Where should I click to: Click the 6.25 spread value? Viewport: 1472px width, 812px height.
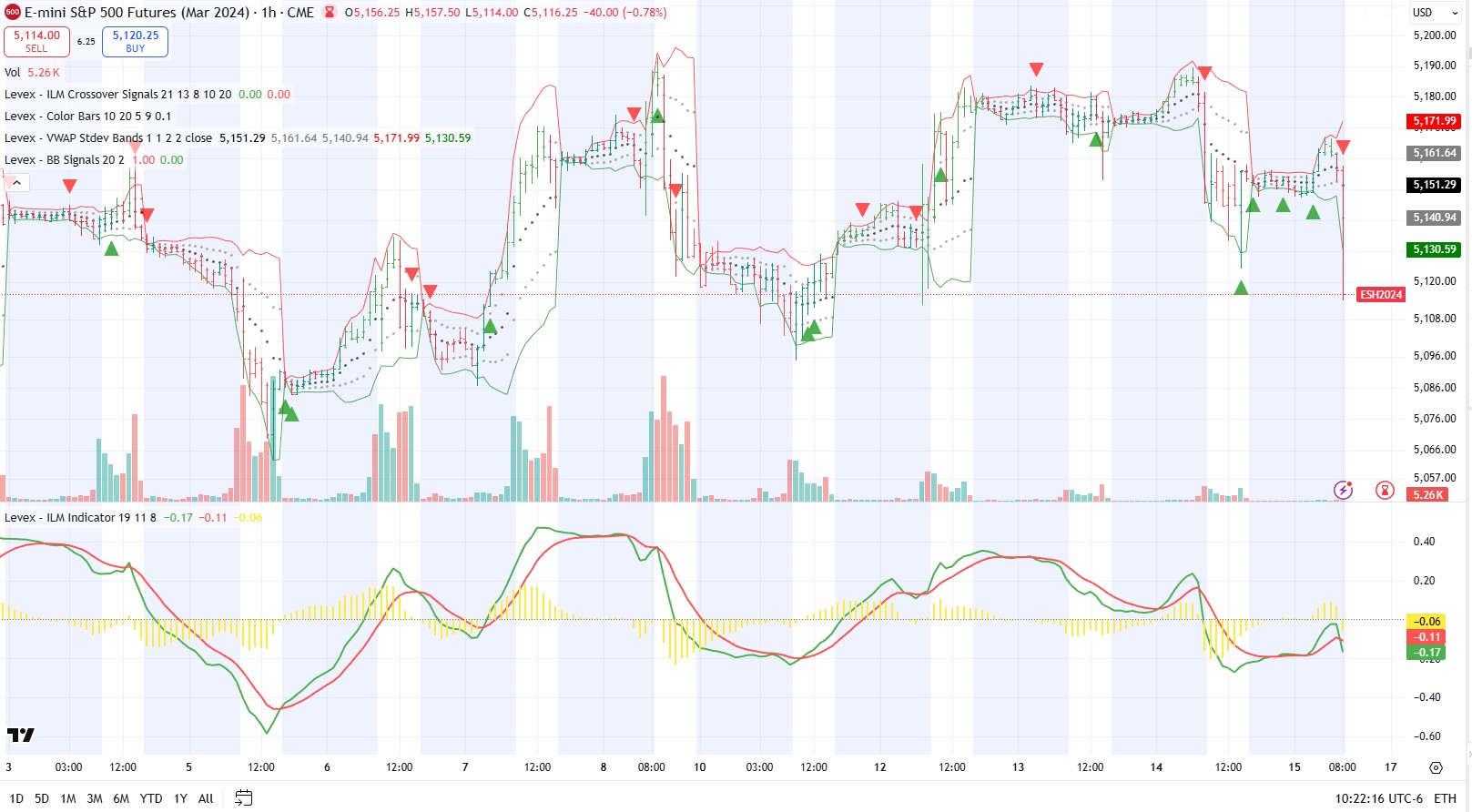(x=86, y=41)
